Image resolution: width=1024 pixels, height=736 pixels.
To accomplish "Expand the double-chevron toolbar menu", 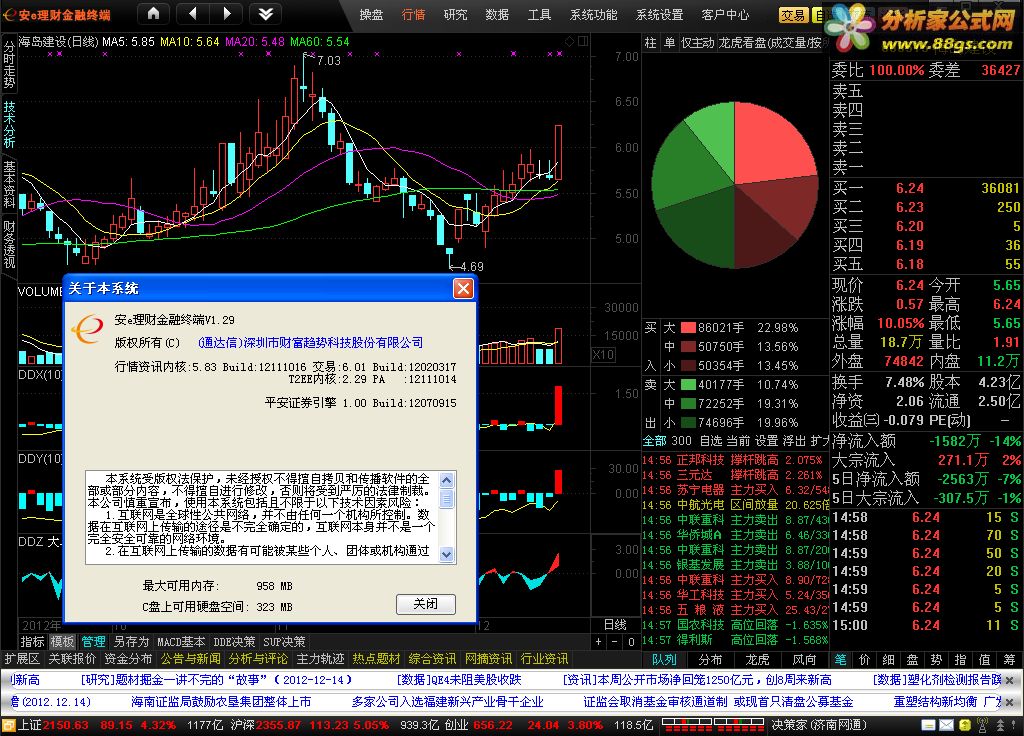I will tap(266, 13).
